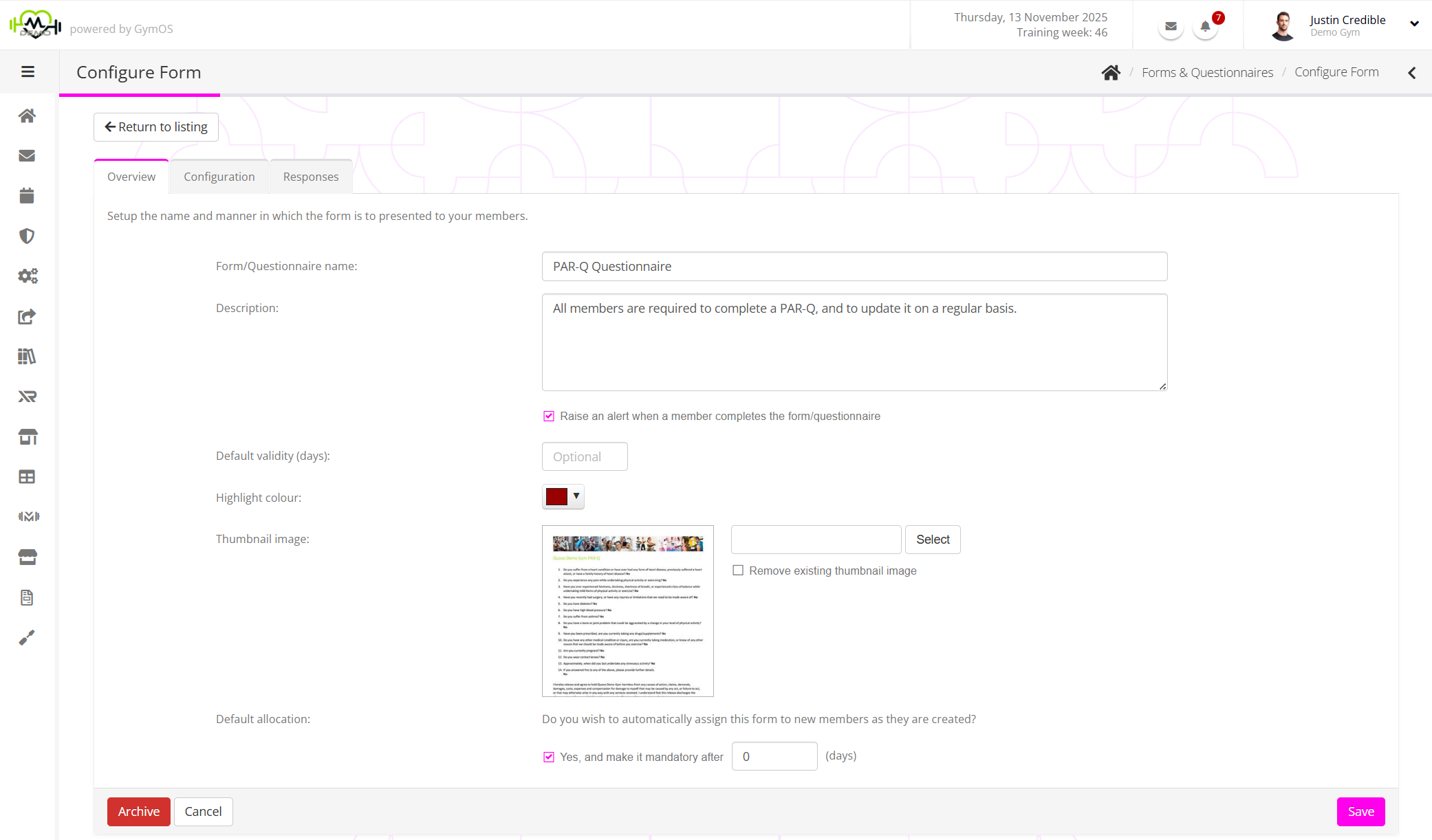1432x840 pixels.
Task: Click the shop storefront sidebar icon
Action: pos(28,437)
